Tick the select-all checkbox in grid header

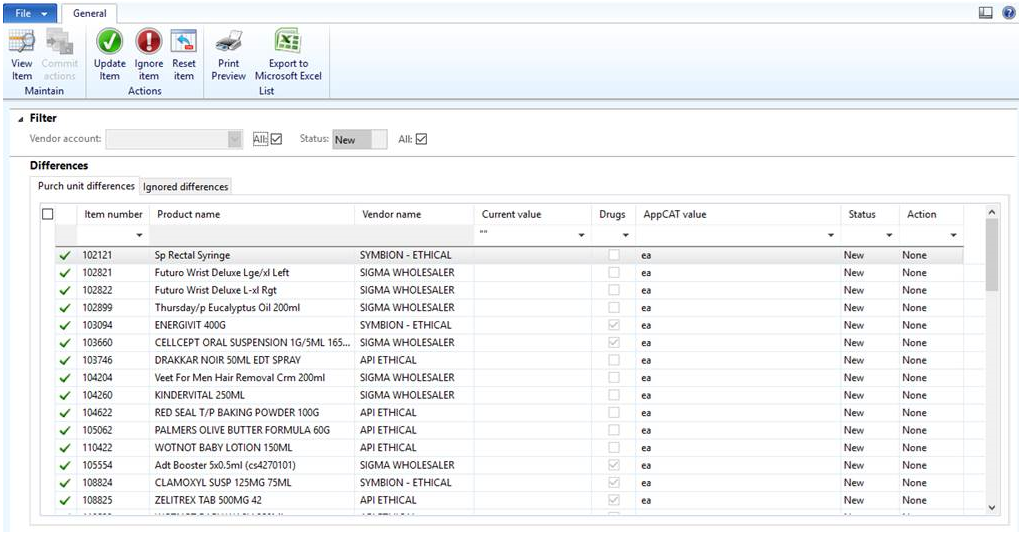(47, 214)
